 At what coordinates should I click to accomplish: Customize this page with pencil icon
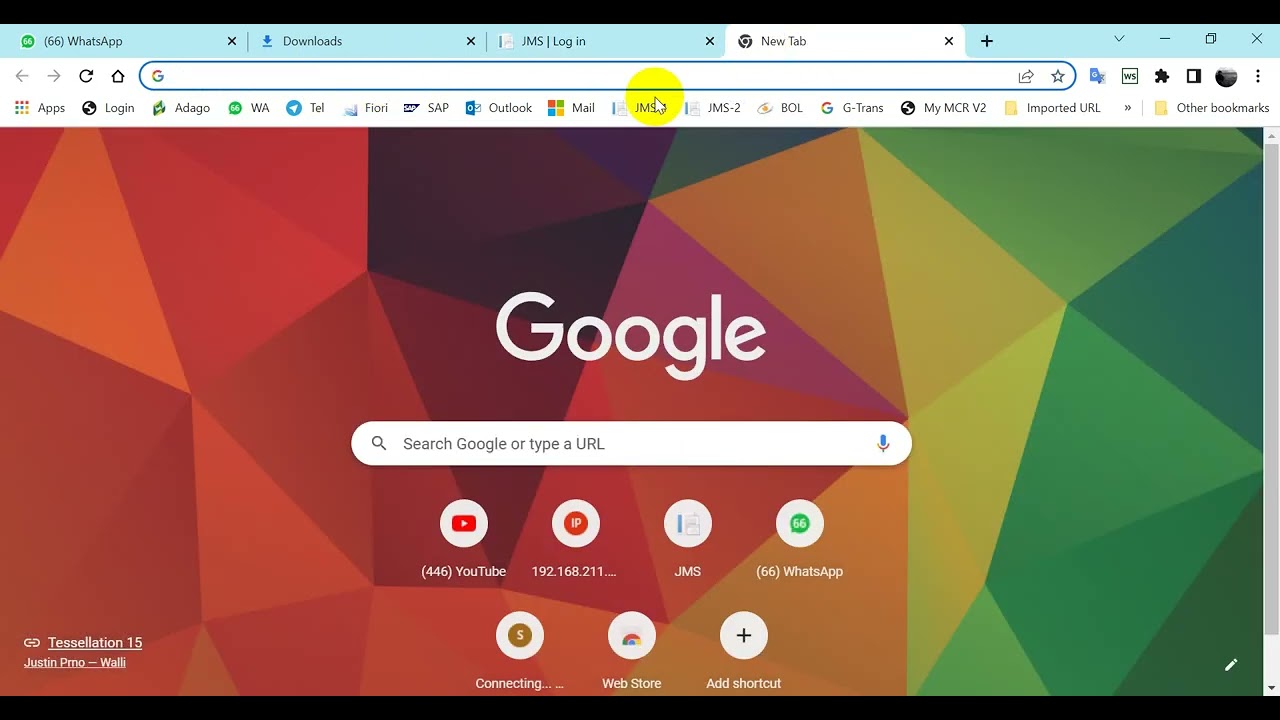[1231, 664]
